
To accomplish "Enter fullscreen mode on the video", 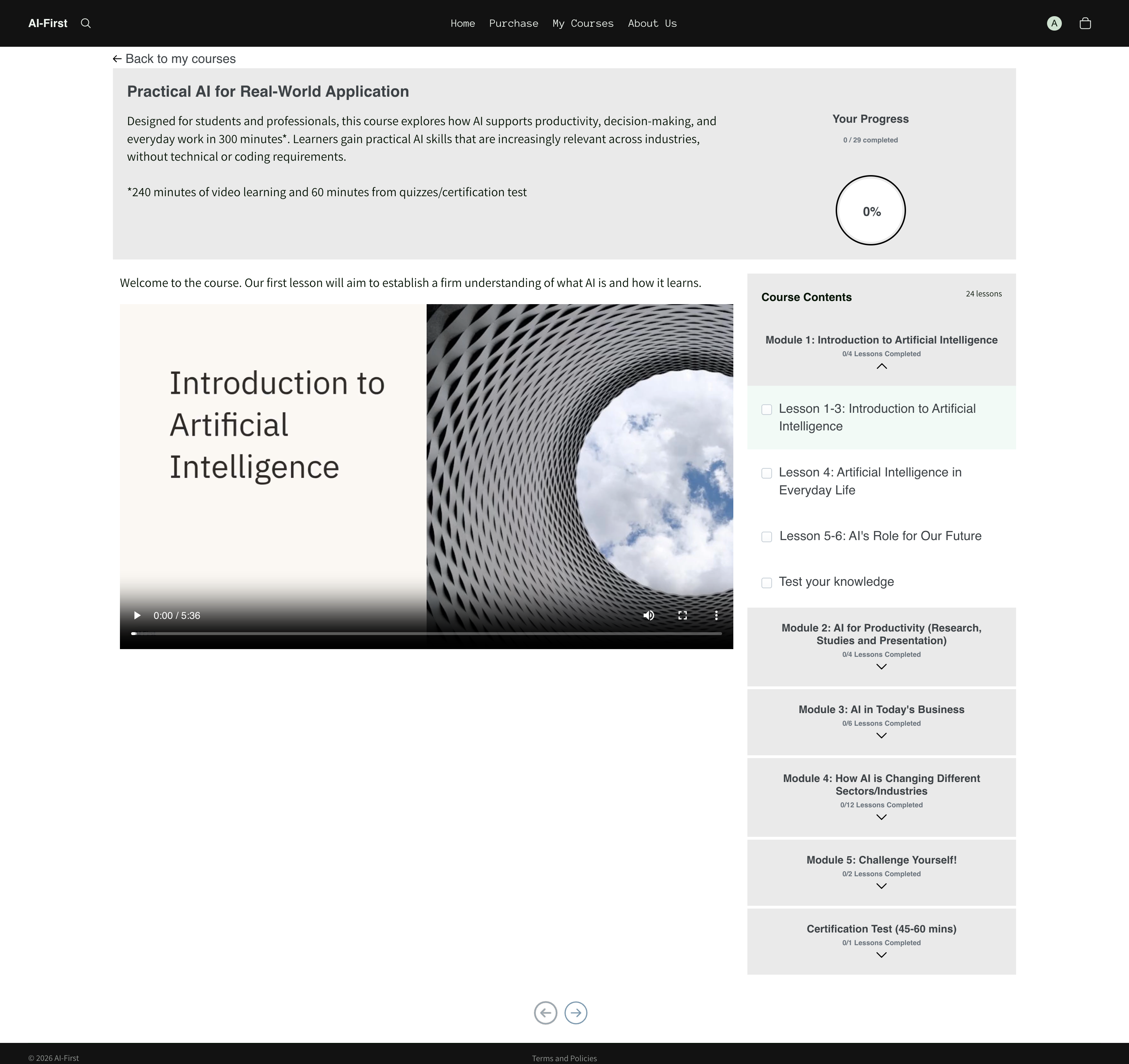I will click(x=682, y=615).
